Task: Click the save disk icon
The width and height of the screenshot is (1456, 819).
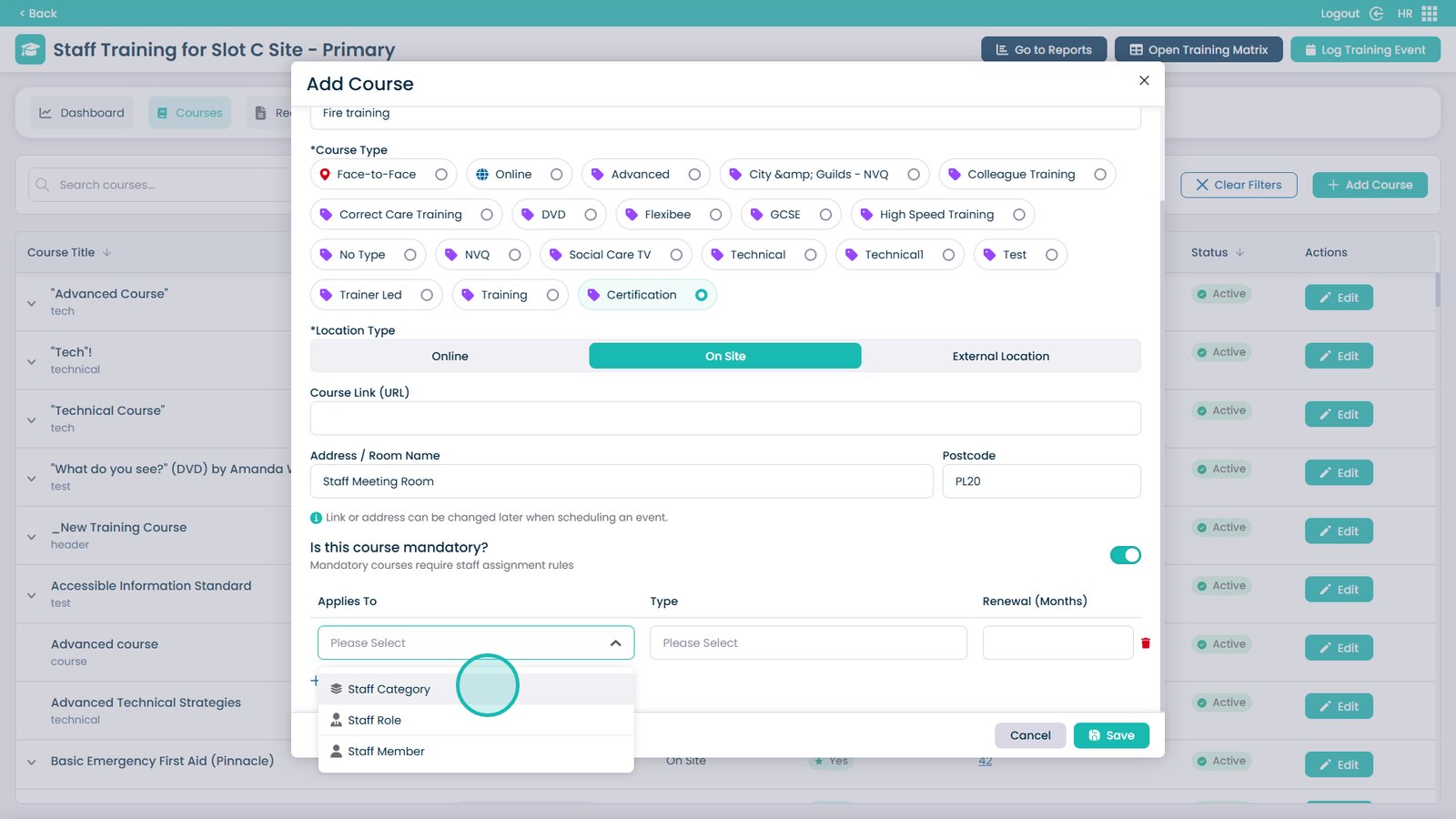Action: tap(1095, 735)
